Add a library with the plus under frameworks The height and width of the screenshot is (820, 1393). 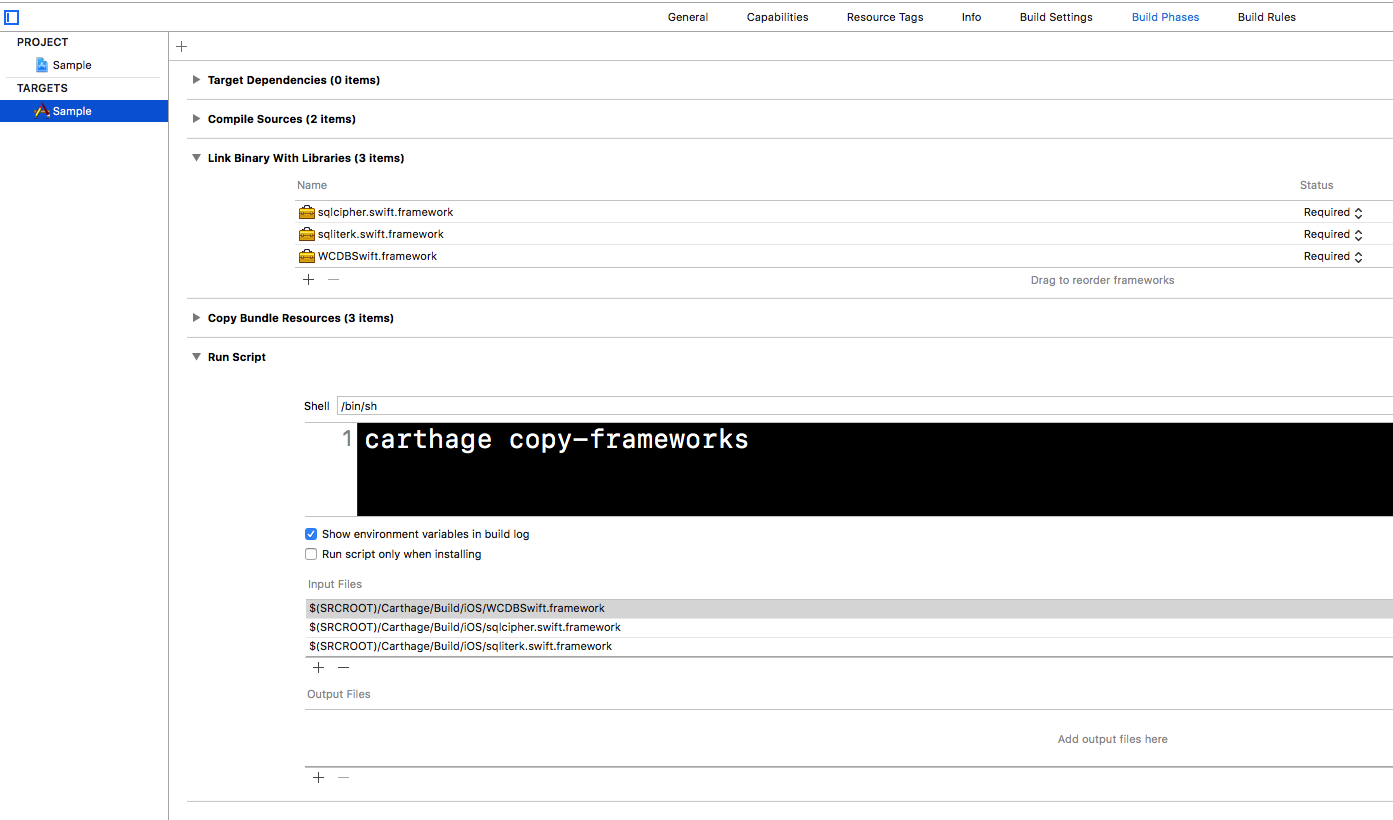point(308,280)
